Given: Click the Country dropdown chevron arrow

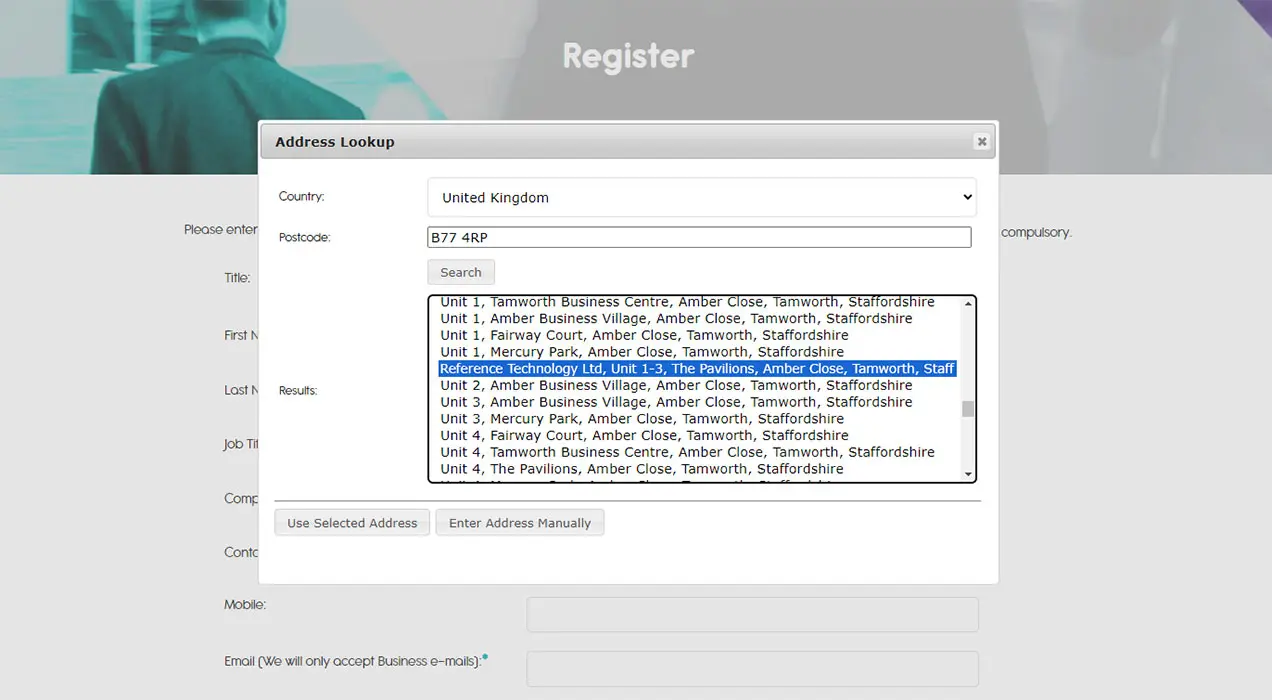Looking at the screenshot, I should click(966, 197).
